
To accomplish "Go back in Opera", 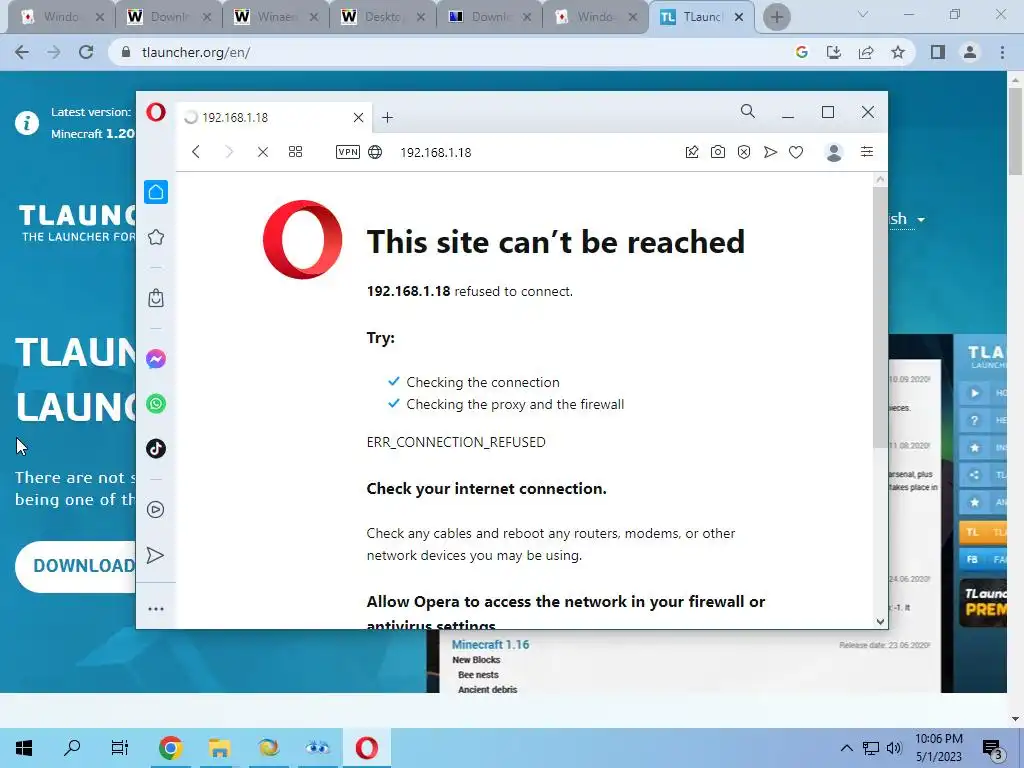I will point(196,152).
